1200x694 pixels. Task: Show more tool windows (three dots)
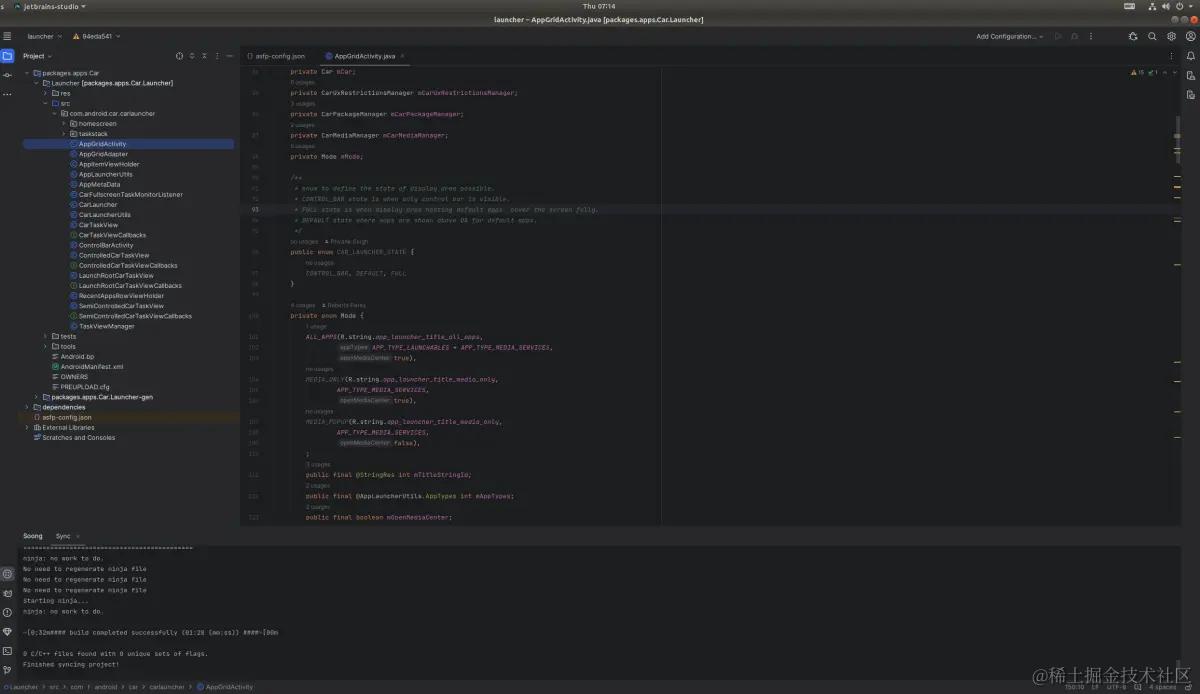click(7, 94)
